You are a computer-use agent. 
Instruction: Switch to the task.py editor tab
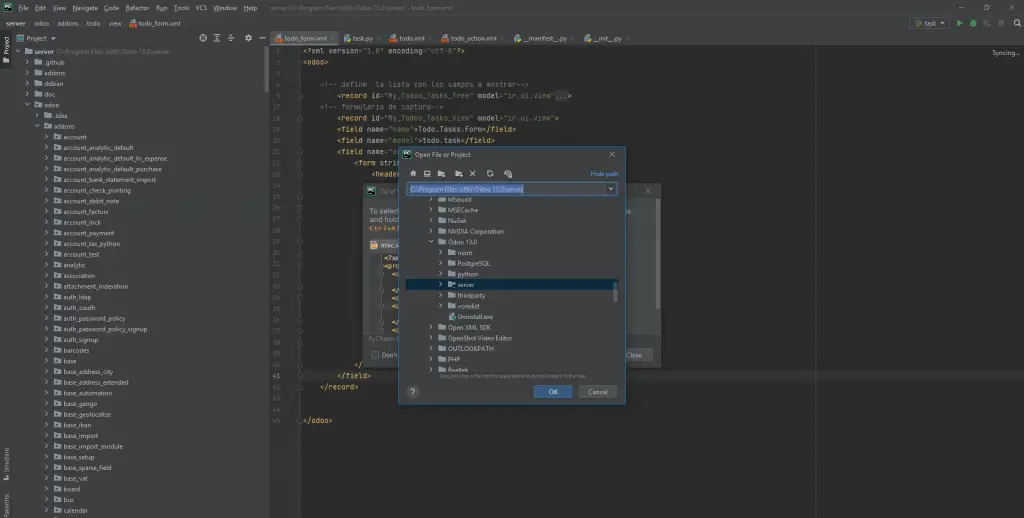click(x=361, y=38)
